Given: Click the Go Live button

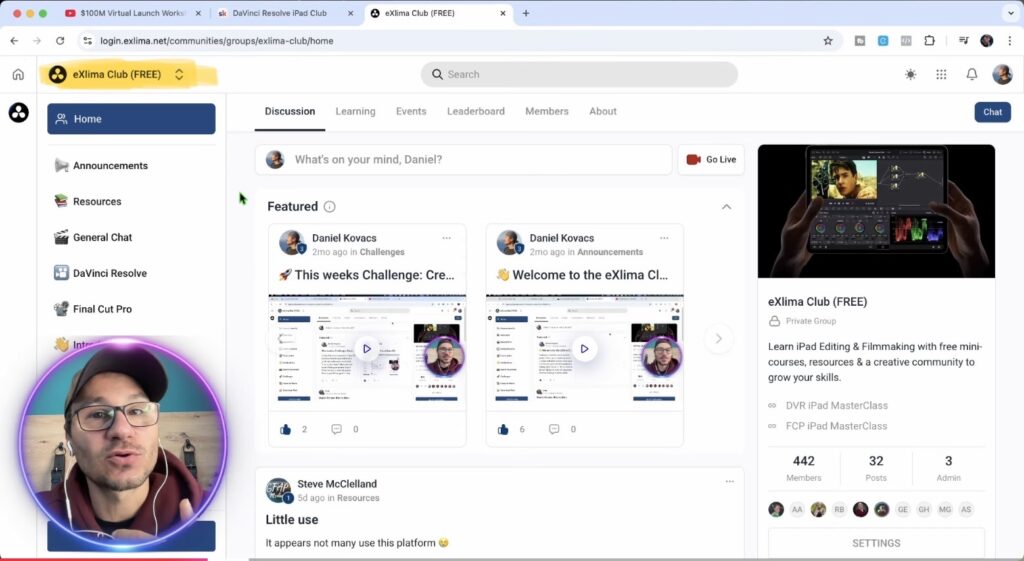Looking at the screenshot, I should pyautogui.click(x=711, y=159).
